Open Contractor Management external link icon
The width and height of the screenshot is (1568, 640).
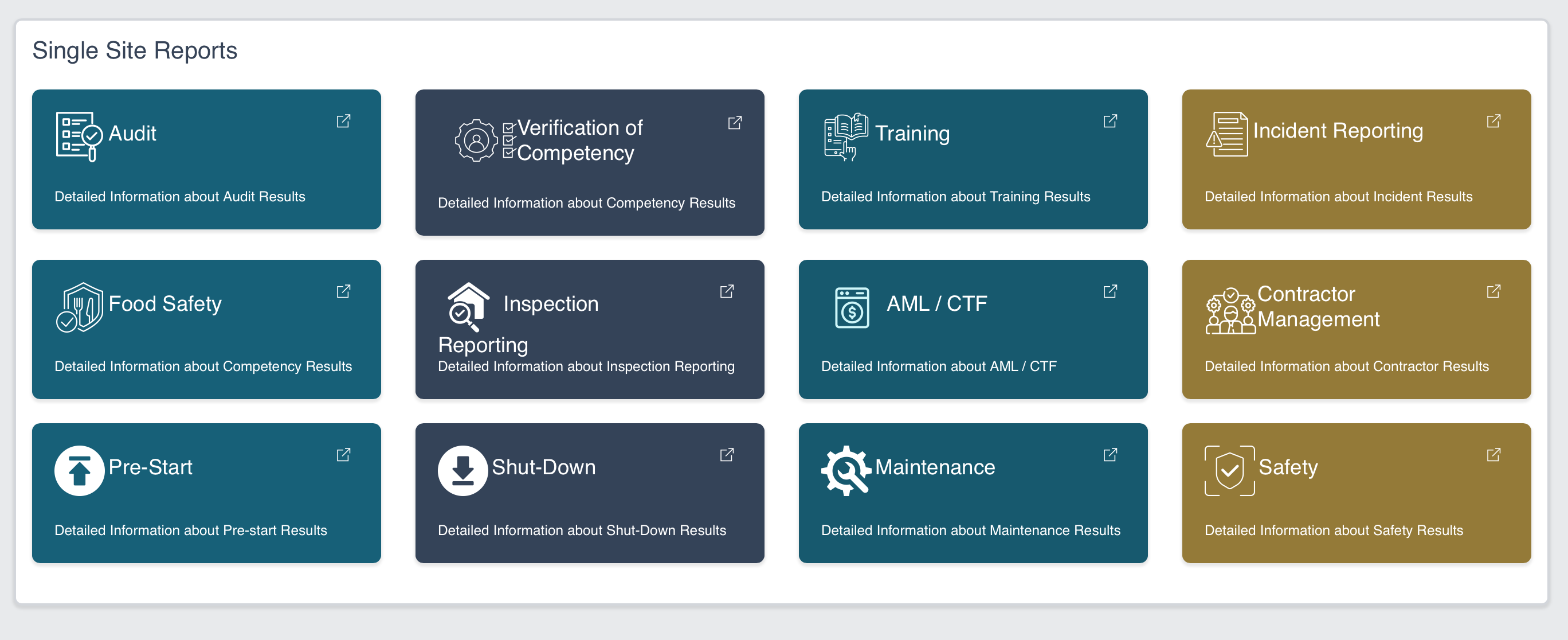point(1493,291)
